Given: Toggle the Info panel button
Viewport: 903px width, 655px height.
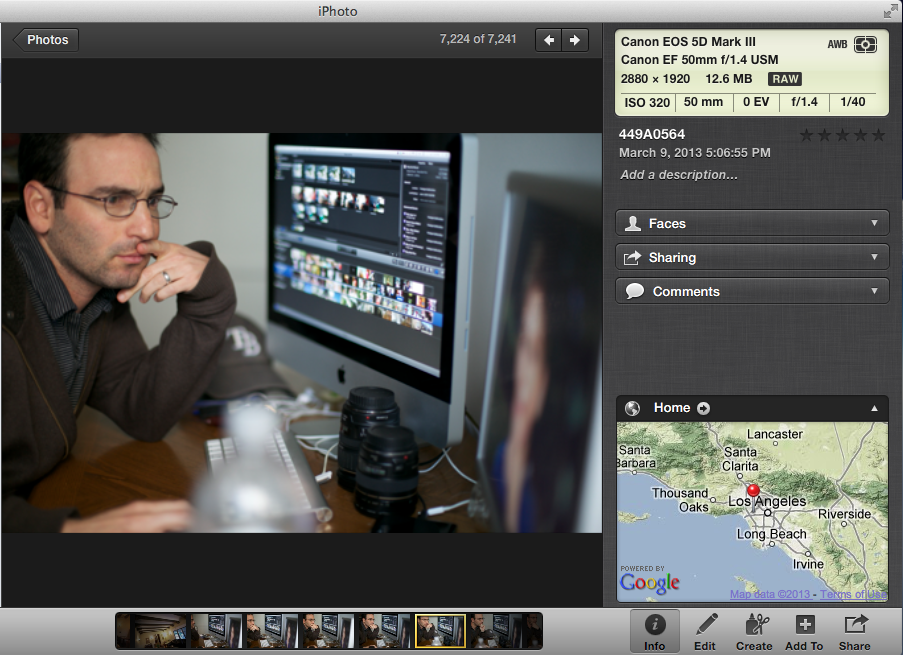Looking at the screenshot, I should (655, 631).
